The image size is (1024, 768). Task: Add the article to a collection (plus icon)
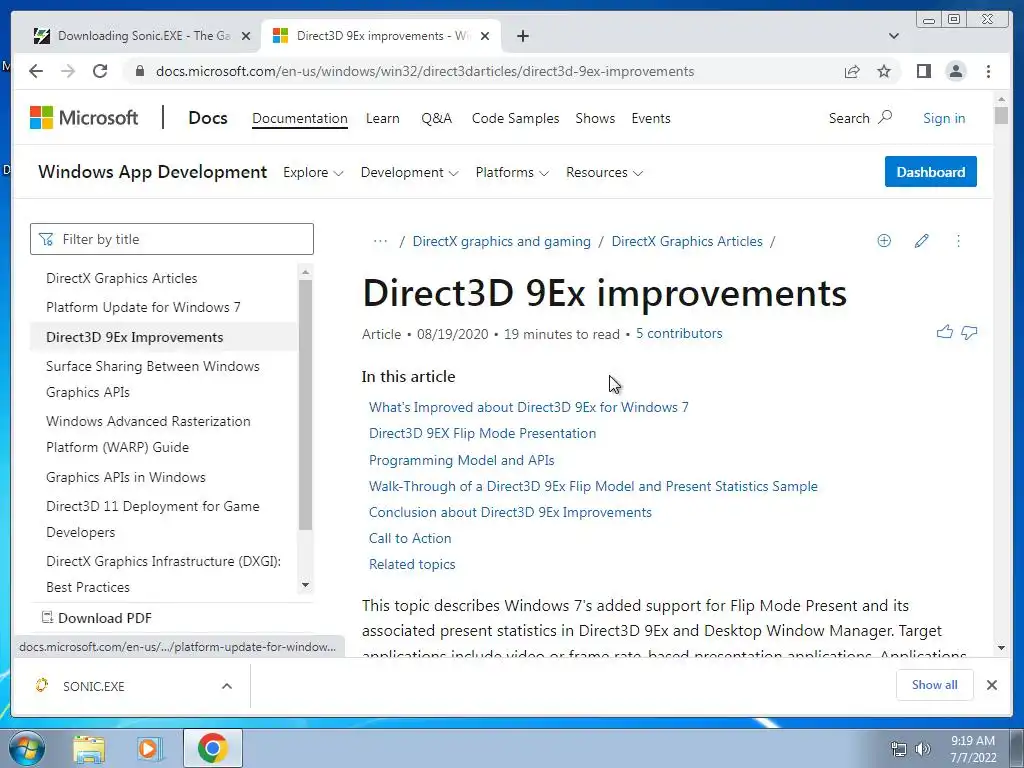click(x=884, y=241)
